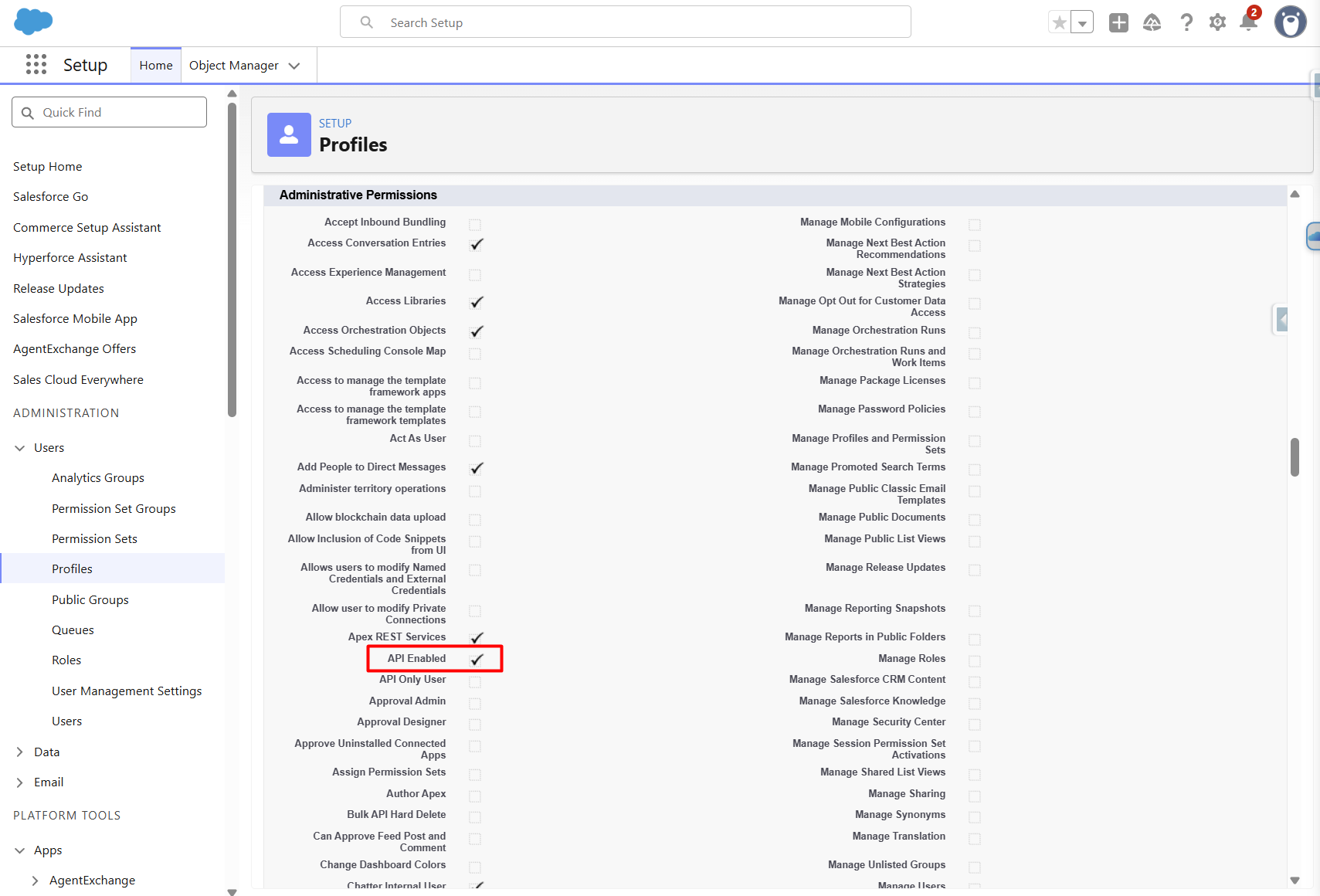Focus the Quick Find input box
The height and width of the screenshot is (896, 1320).
[x=109, y=112]
